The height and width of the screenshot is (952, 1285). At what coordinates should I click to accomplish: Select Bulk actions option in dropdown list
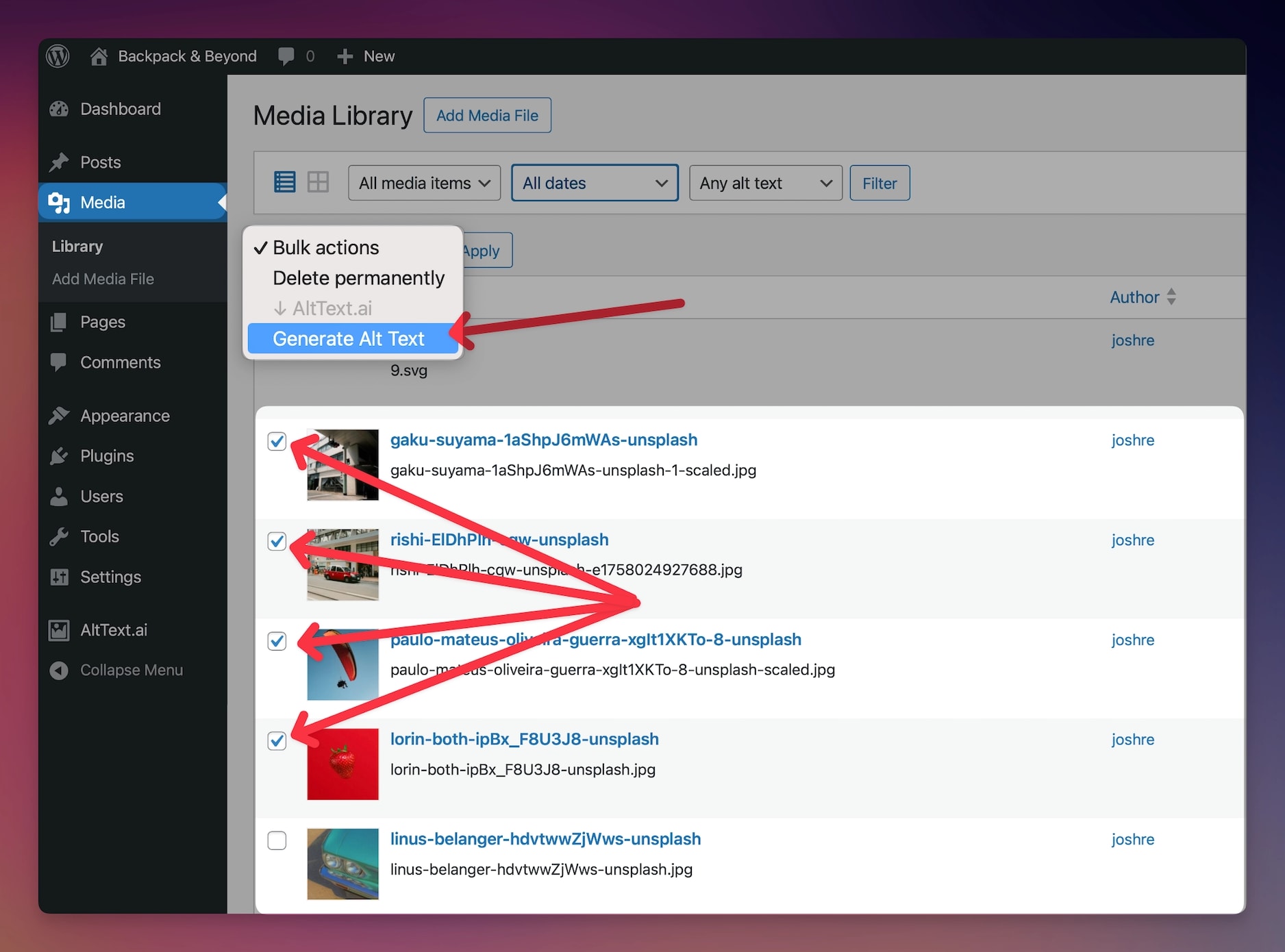click(x=353, y=247)
